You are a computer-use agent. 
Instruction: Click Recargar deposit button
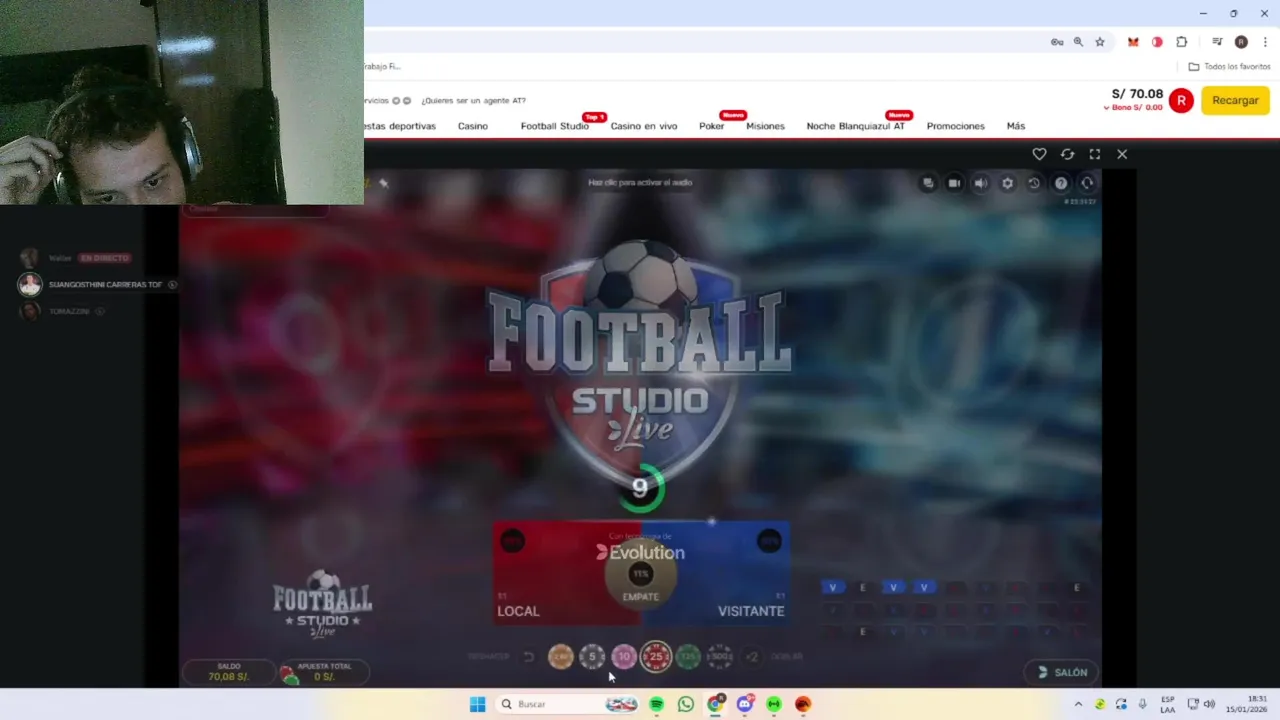1235,100
